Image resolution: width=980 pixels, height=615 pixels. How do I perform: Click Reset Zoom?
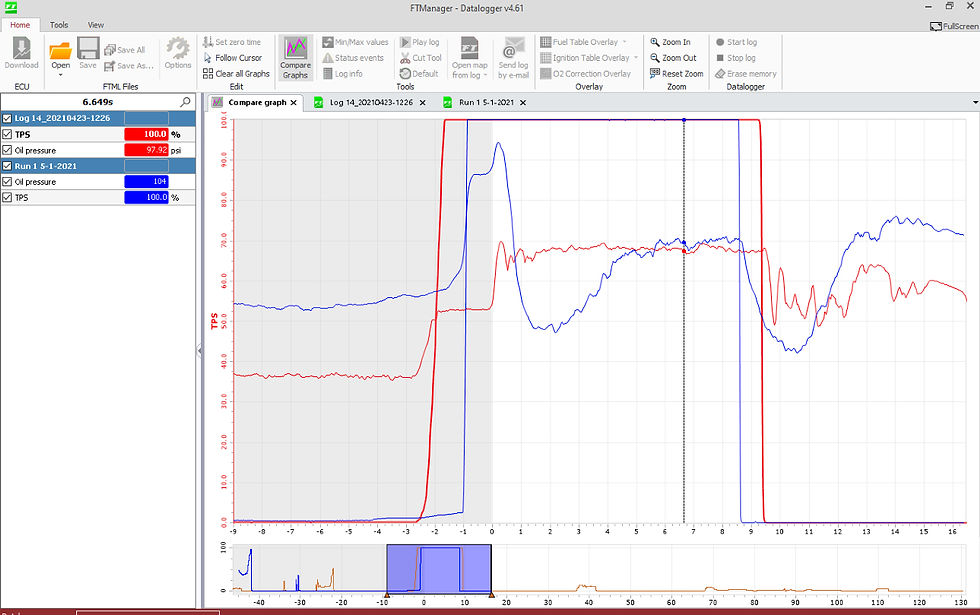(676, 73)
